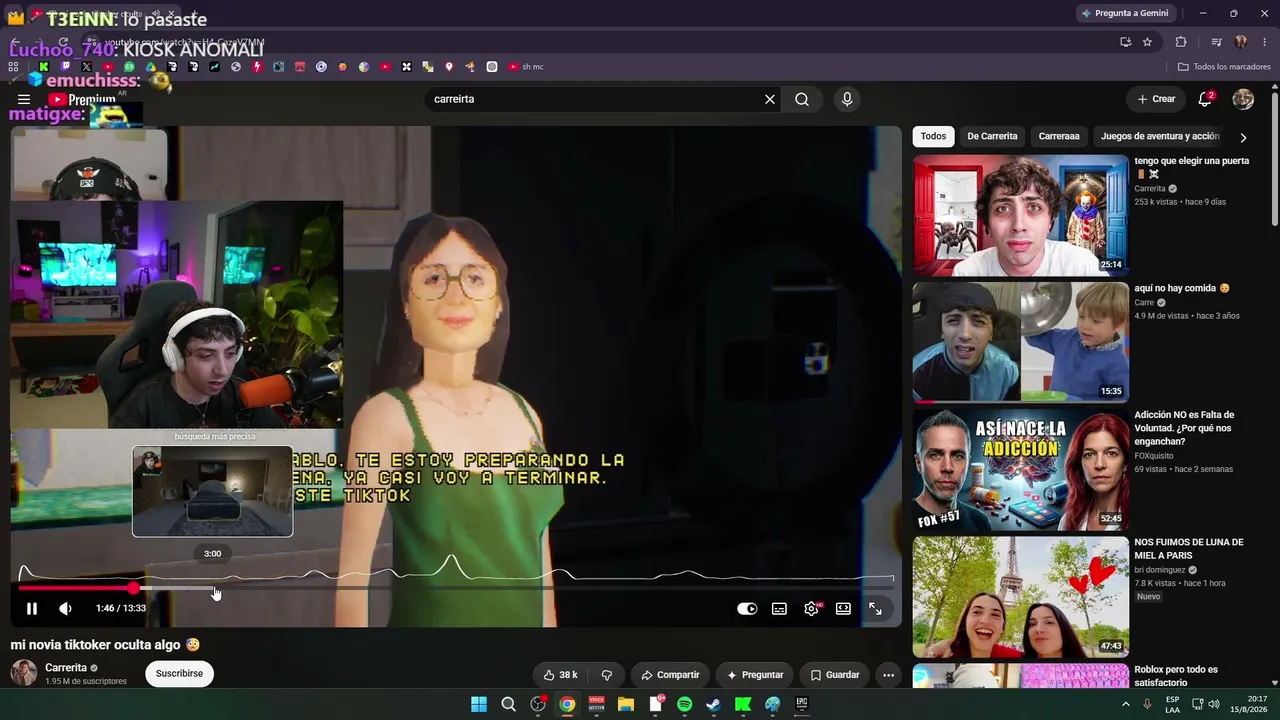Enter fullscreen video mode

(875, 608)
